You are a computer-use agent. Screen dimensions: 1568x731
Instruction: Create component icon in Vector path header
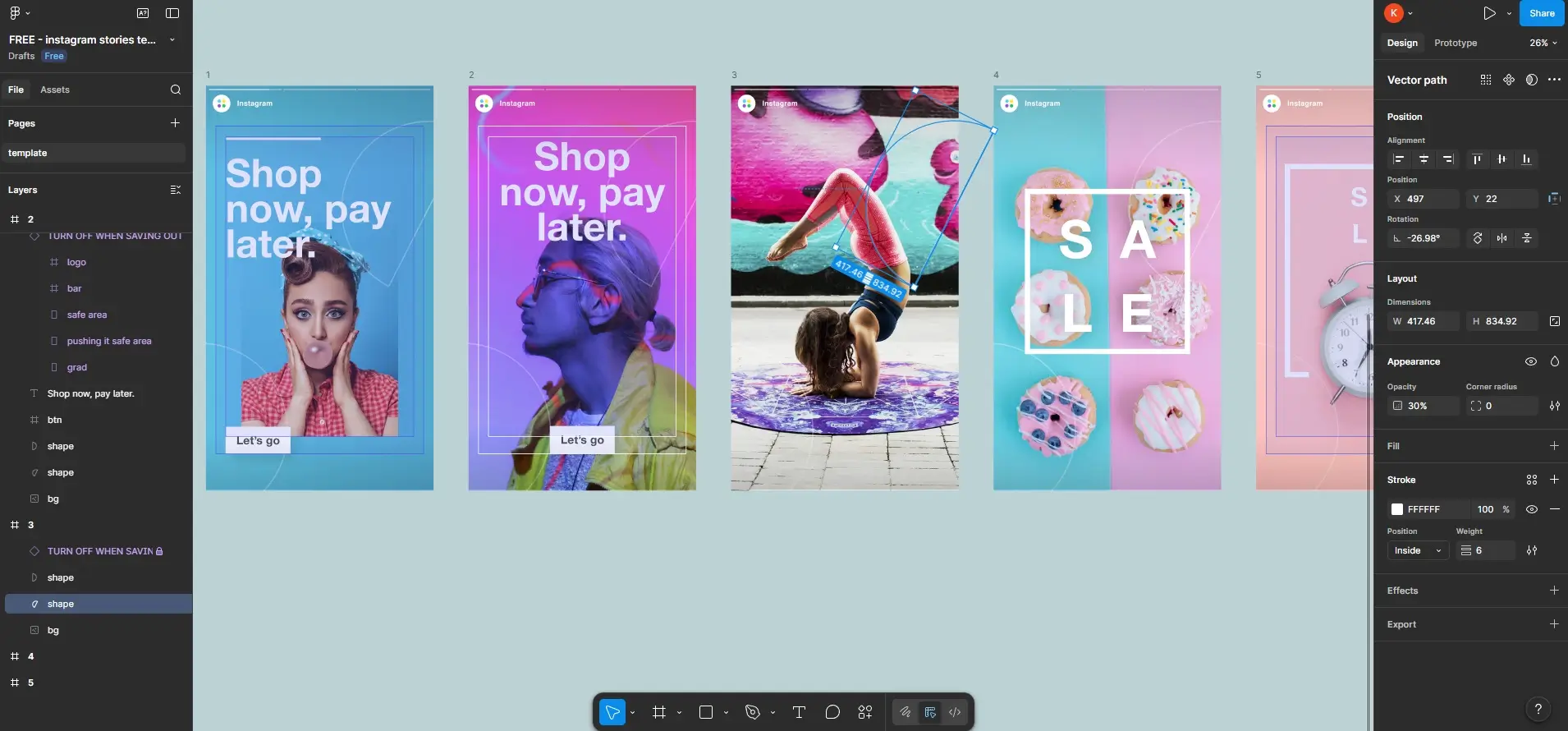[1509, 80]
